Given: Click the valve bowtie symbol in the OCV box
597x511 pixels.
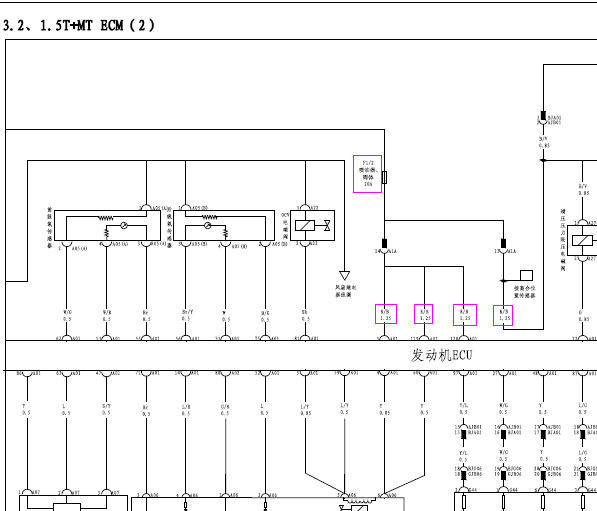Looking at the screenshot, I should pos(327,226).
